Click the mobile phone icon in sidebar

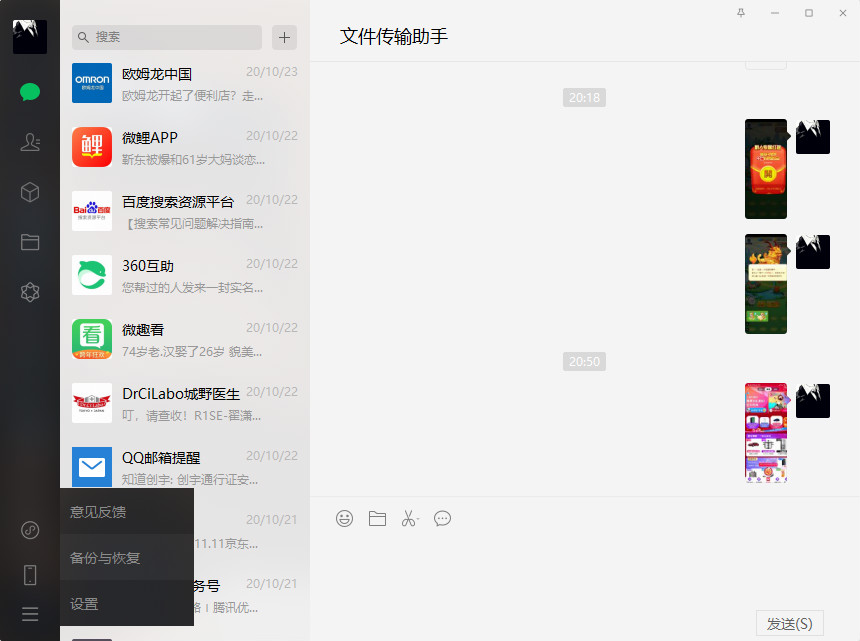(x=30, y=575)
